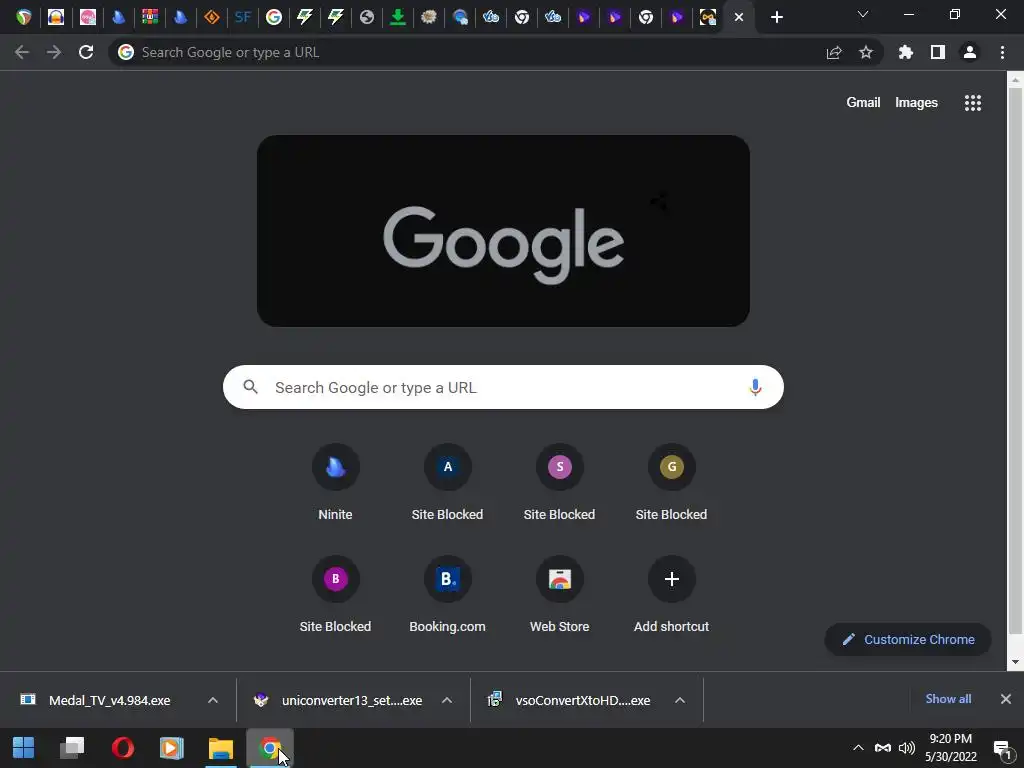Show all downloads

(948, 699)
